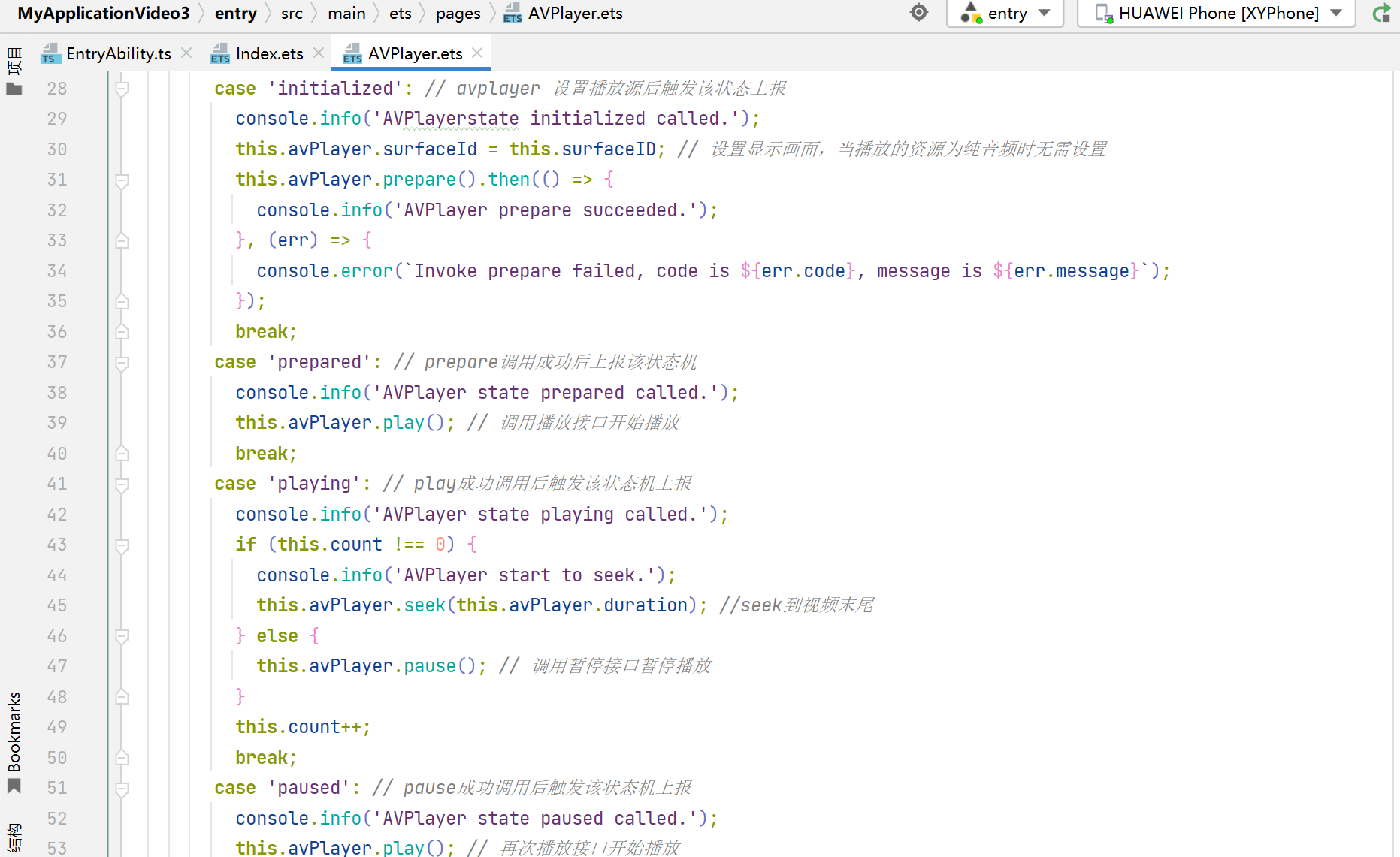
Task: Click 'pause()' call on line 47
Action: click(x=440, y=666)
